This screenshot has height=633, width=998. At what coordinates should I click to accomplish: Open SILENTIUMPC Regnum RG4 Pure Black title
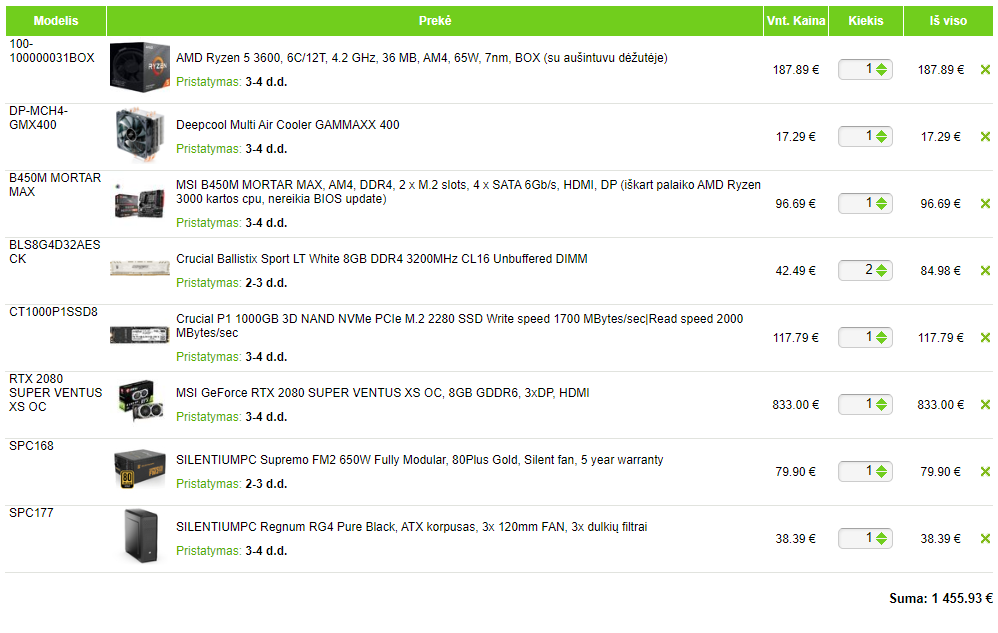click(x=412, y=527)
